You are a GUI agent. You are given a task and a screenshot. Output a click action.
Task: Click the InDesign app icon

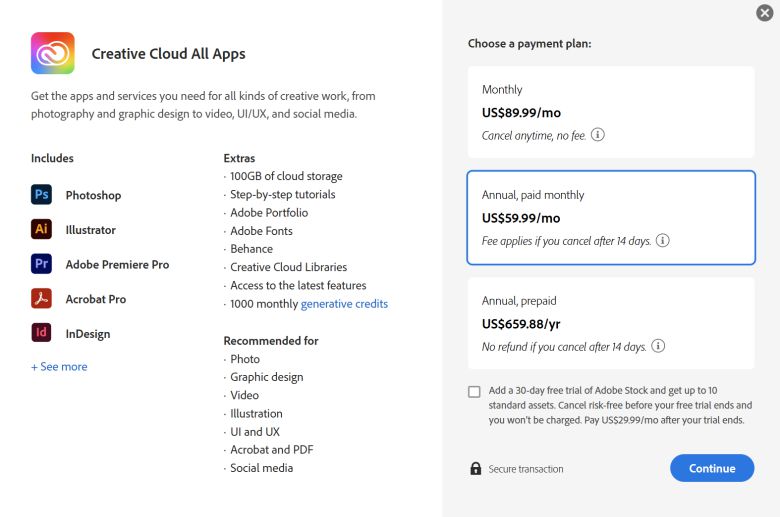coord(42,333)
